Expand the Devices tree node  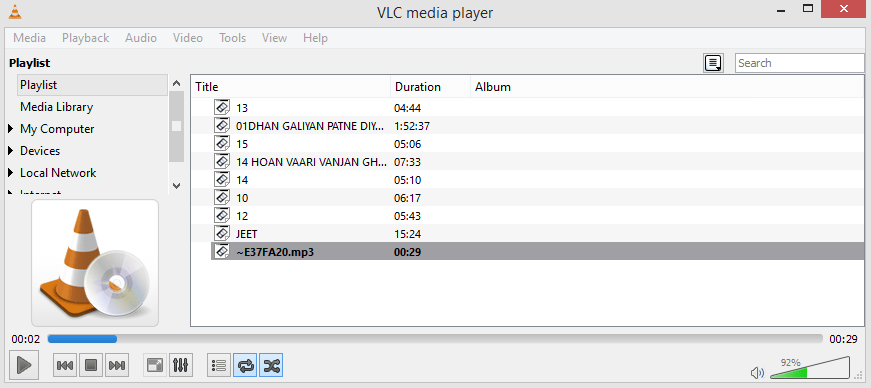coord(11,151)
